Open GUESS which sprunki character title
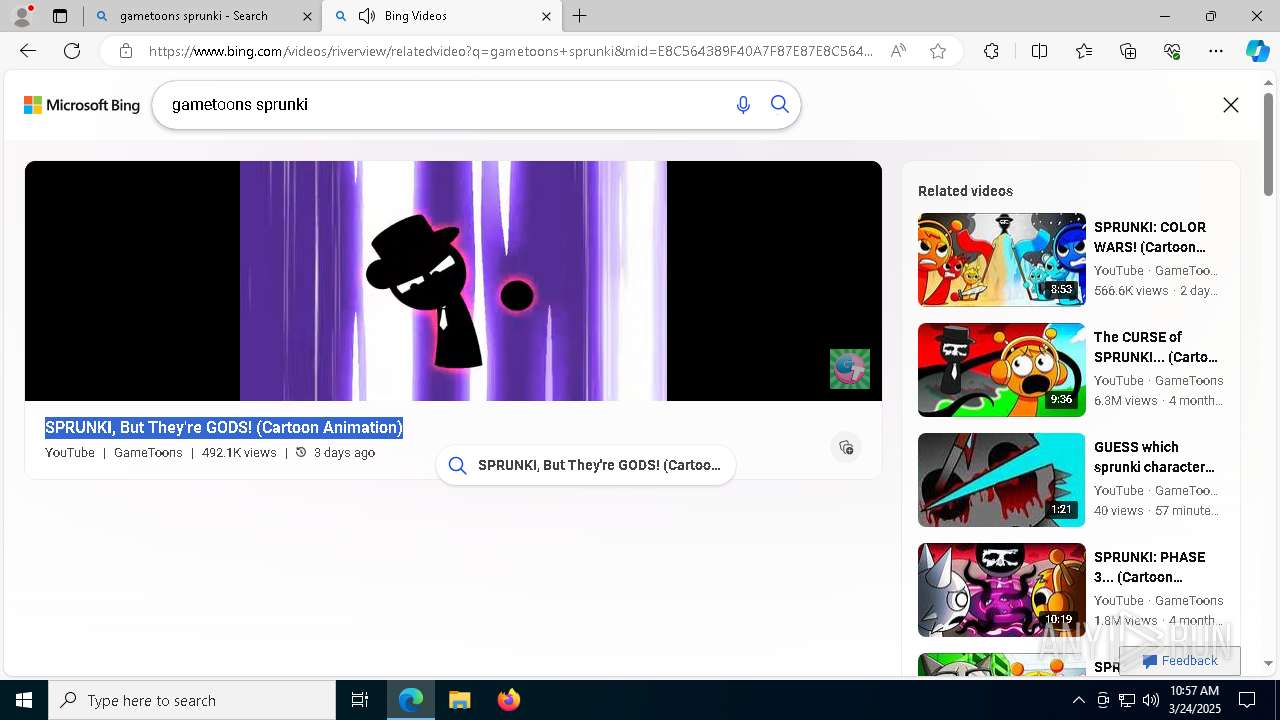The image size is (1280, 720). [1154, 457]
